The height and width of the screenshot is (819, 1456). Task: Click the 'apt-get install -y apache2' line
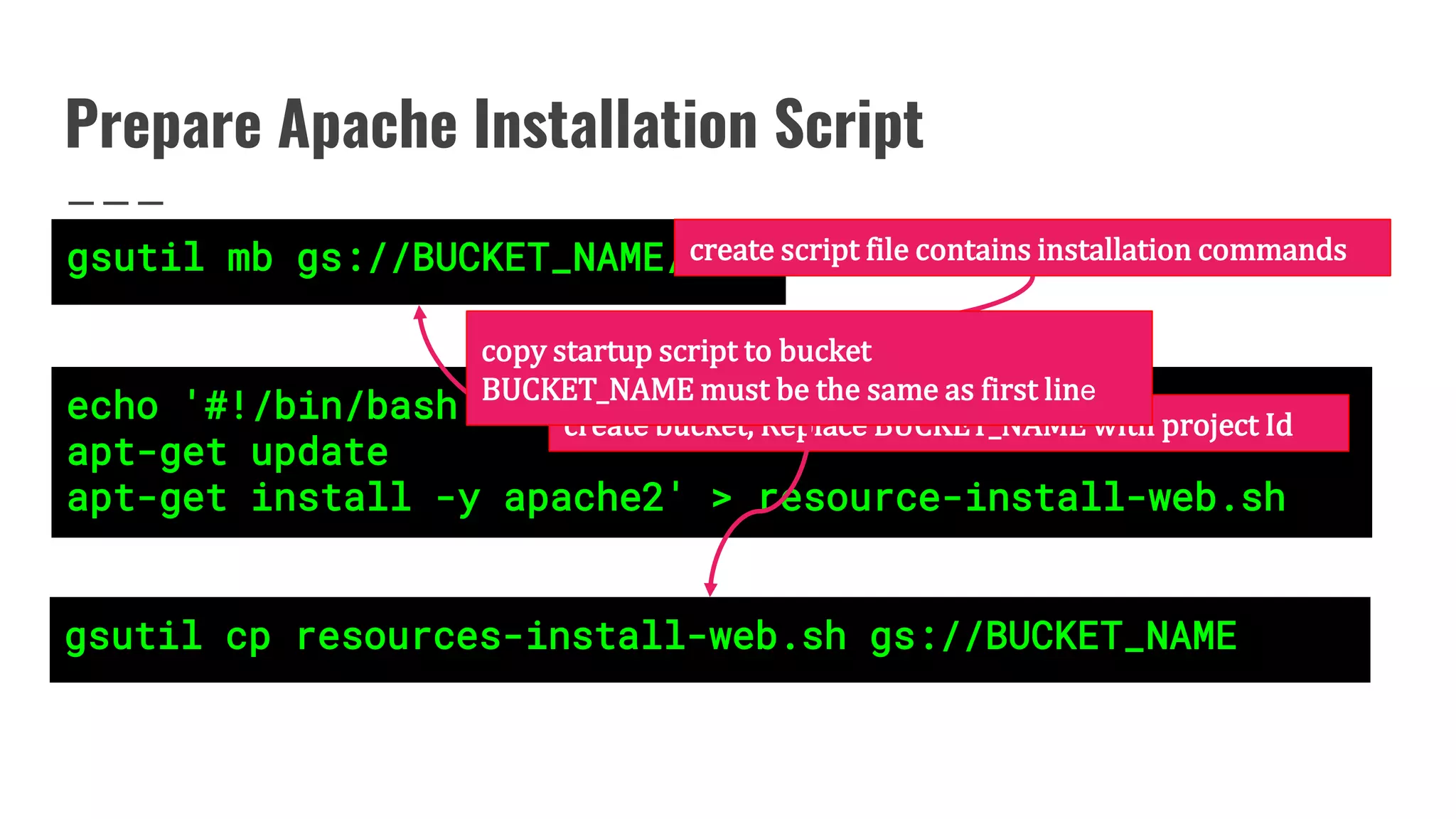(x=675, y=498)
